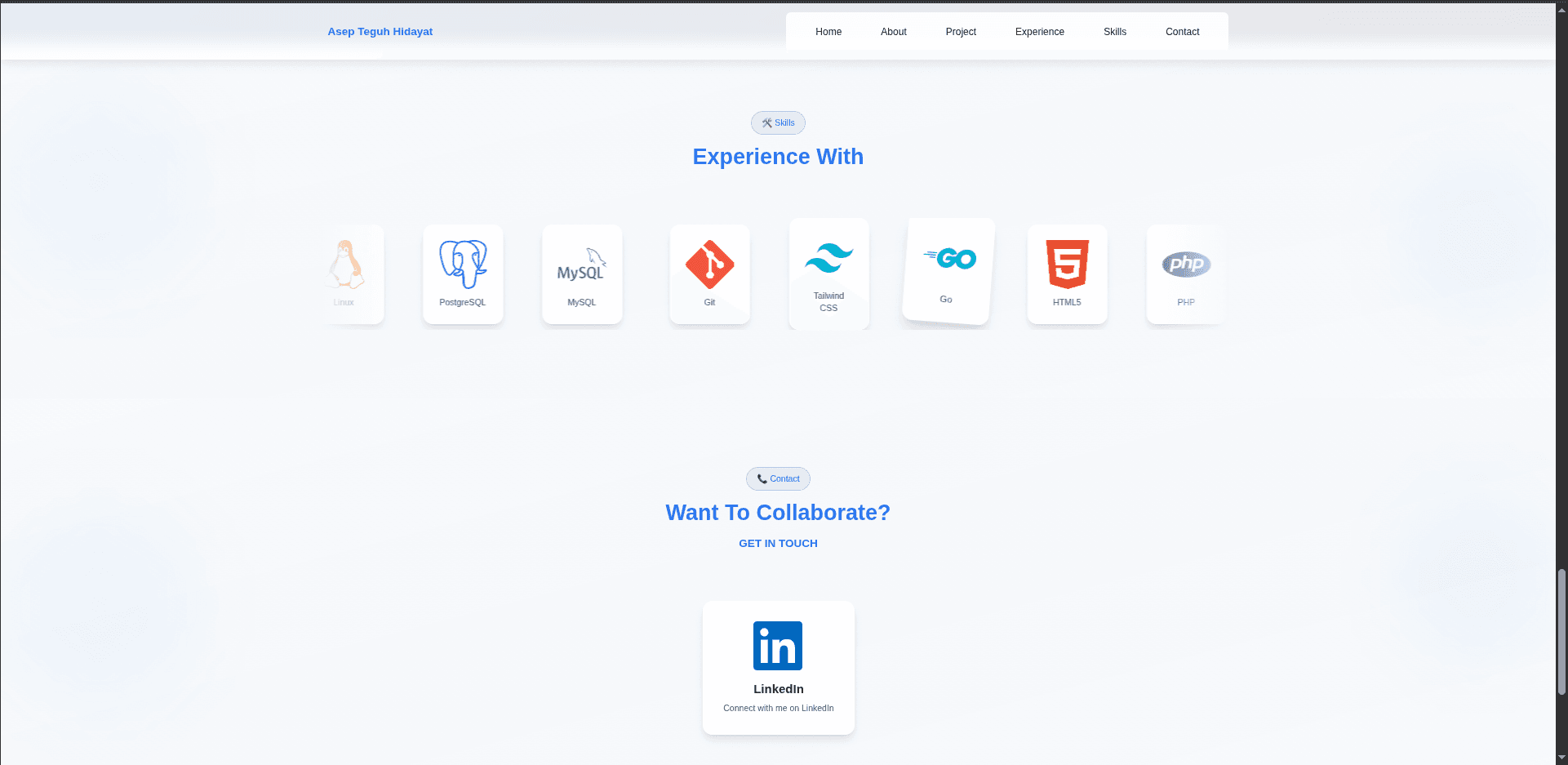Screen dimensions: 1568x765
Task: Click 'Connect with me on LinkedIn' text
Action: 779,709
